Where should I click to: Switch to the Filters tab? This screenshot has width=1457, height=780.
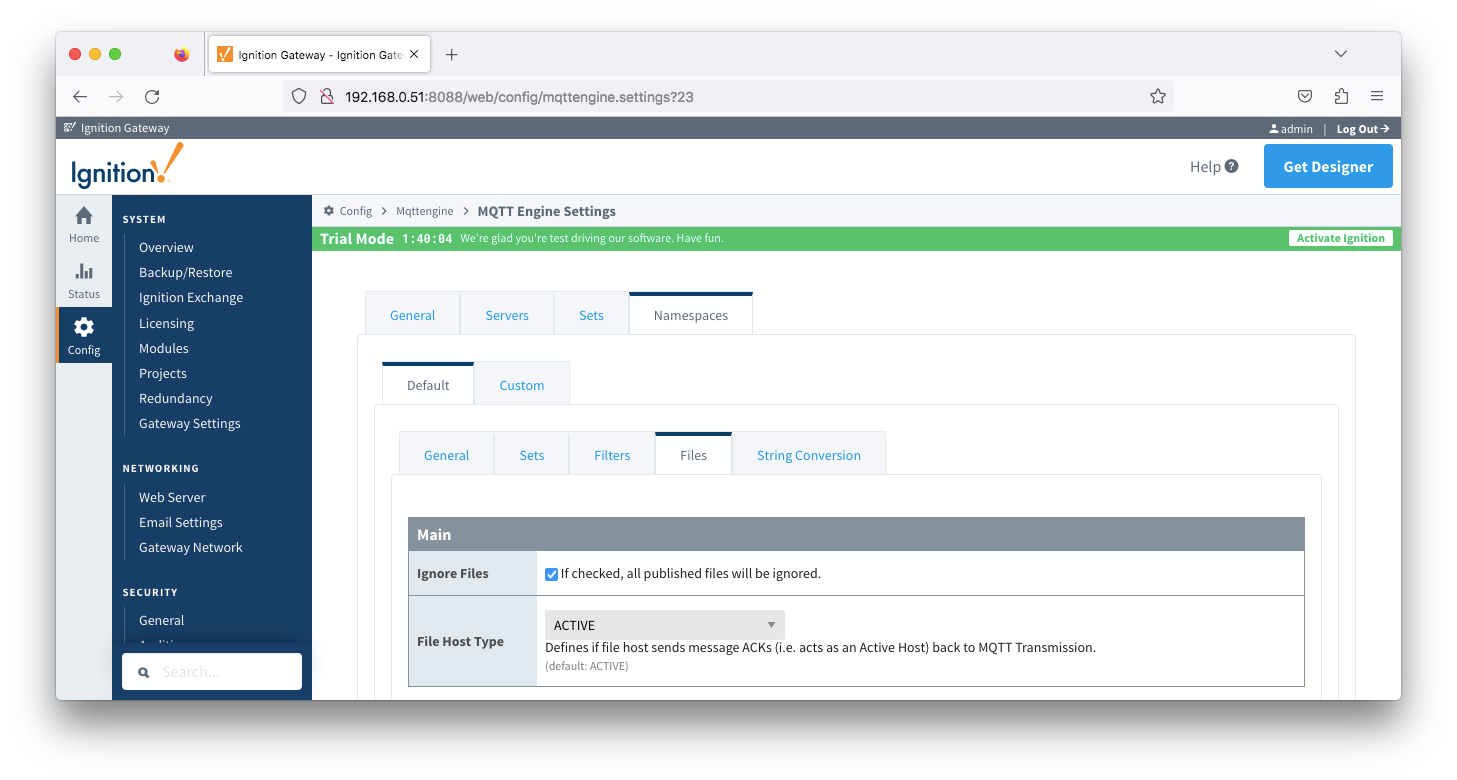[x=612, y=455]
